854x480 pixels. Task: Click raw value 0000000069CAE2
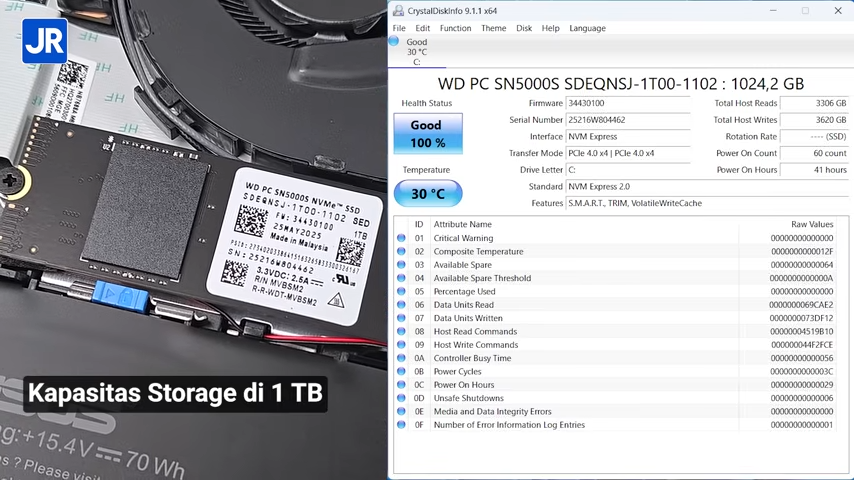click(801, 305)
